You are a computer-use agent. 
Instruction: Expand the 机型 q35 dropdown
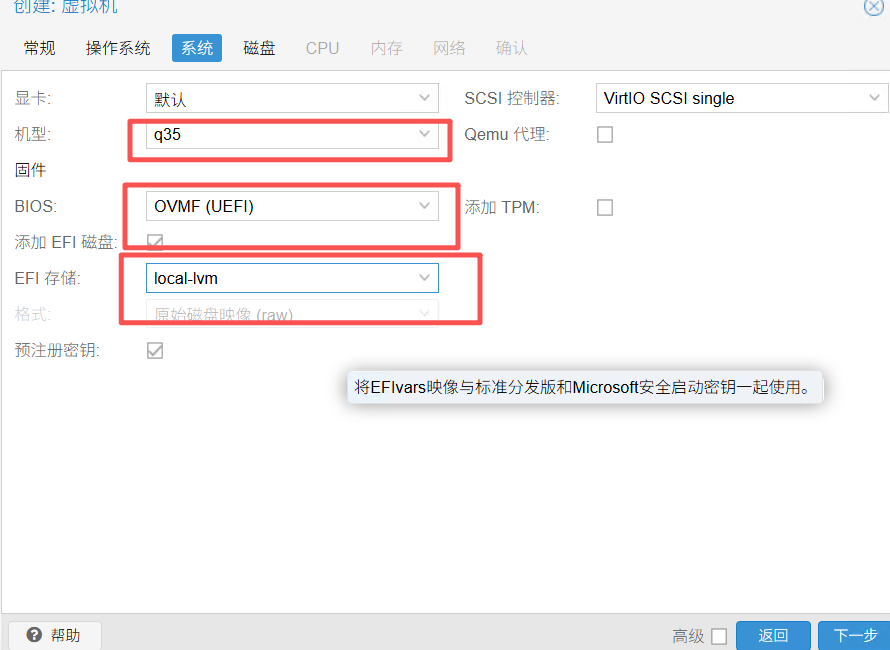click(x=424, y=134)
